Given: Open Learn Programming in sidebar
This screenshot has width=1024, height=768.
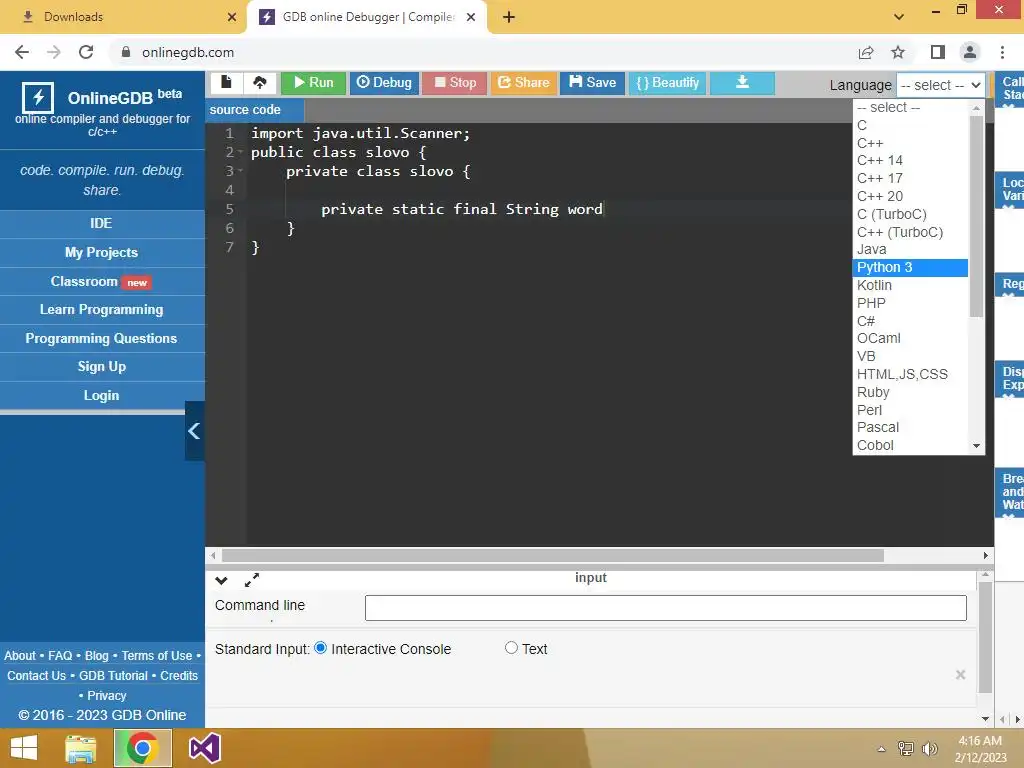Looking at the screenshot, I should click(x=101, y=310).
